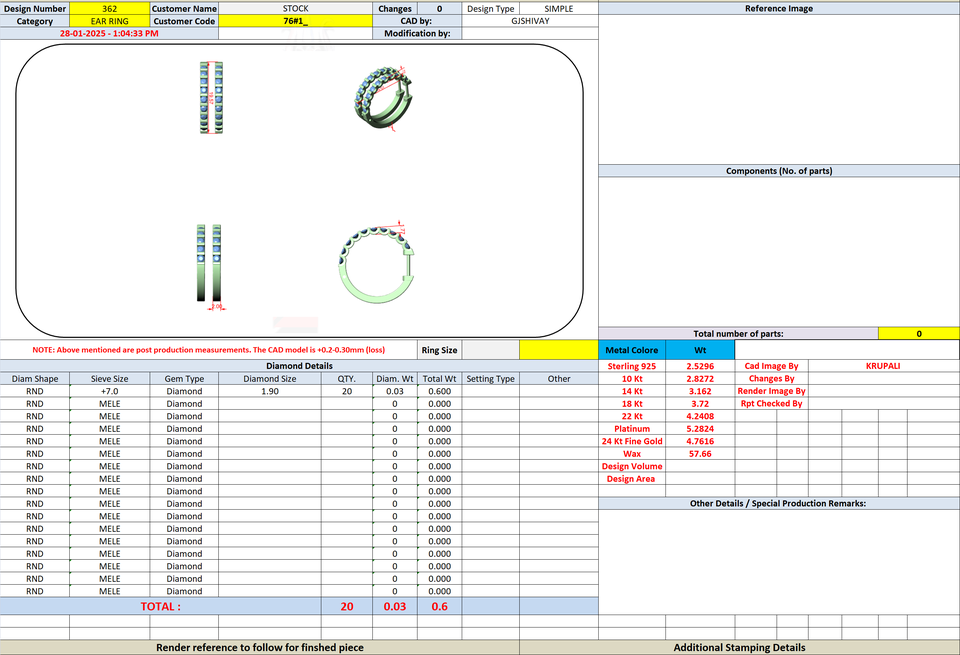Viewport: 960px width, 655px height.
Task: Select the Changes count cell showing 0
Action: (439, 9)
